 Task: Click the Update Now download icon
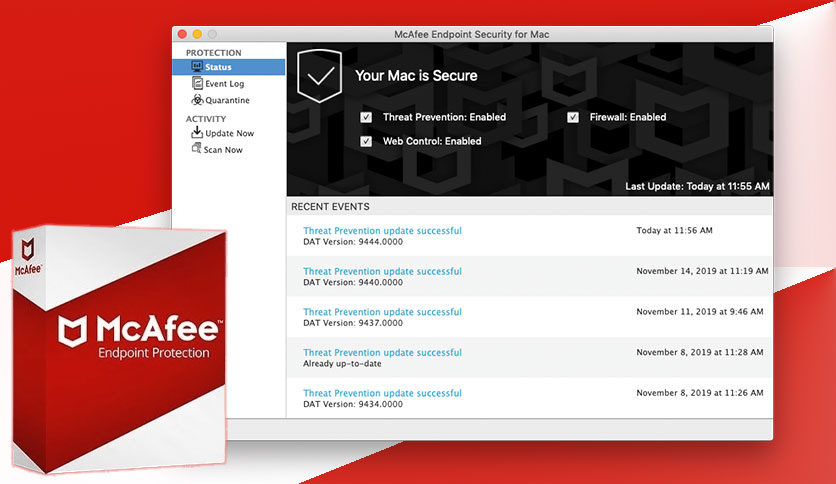click(x=197, y=132)
